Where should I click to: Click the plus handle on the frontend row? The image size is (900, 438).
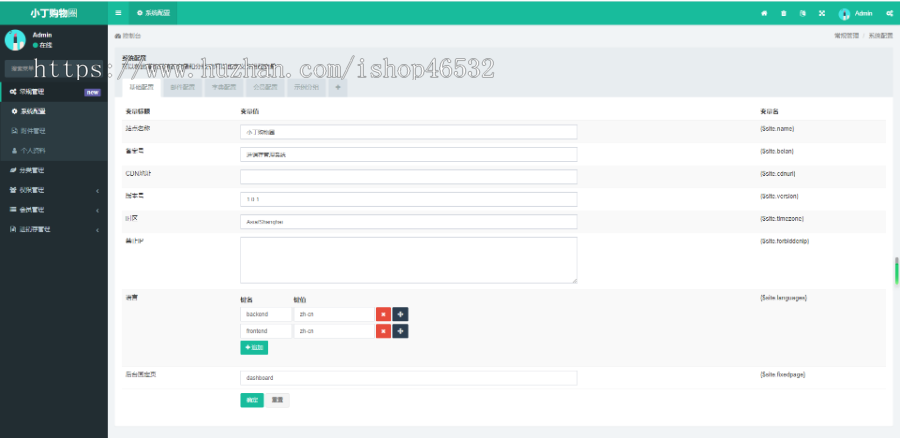400,331
